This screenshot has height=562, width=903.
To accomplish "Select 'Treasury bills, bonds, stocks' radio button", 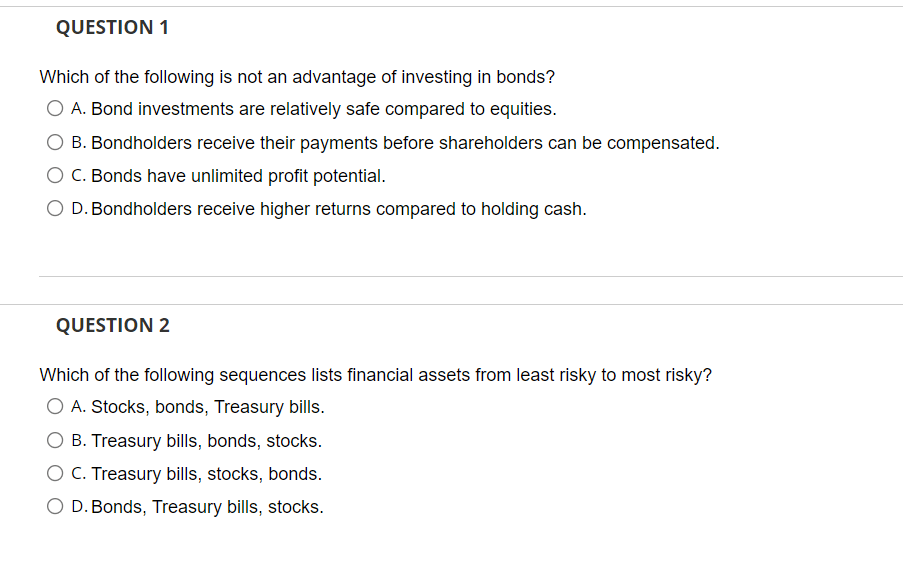I will tap(55, 441).
